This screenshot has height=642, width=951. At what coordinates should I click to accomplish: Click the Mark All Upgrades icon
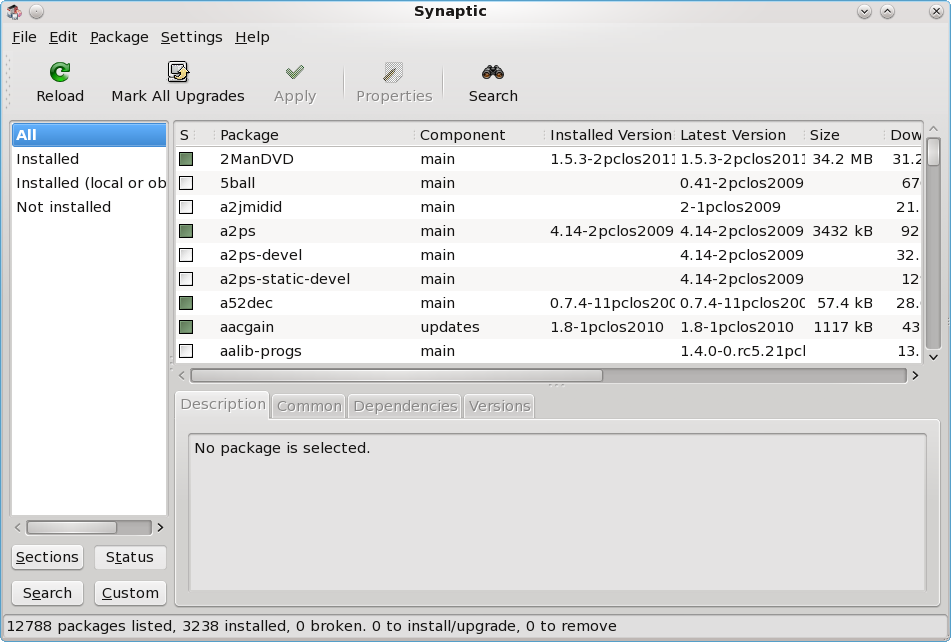coord(178,72)
